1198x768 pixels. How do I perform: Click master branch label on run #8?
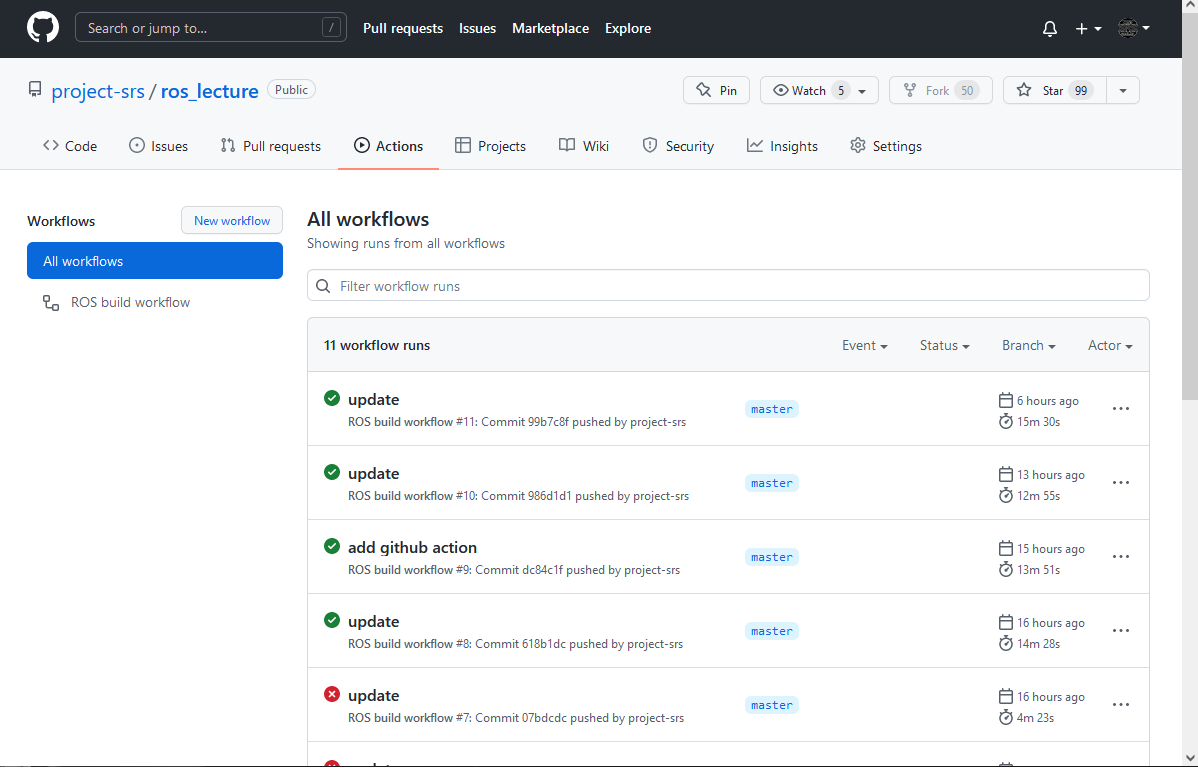pos(772,631)
